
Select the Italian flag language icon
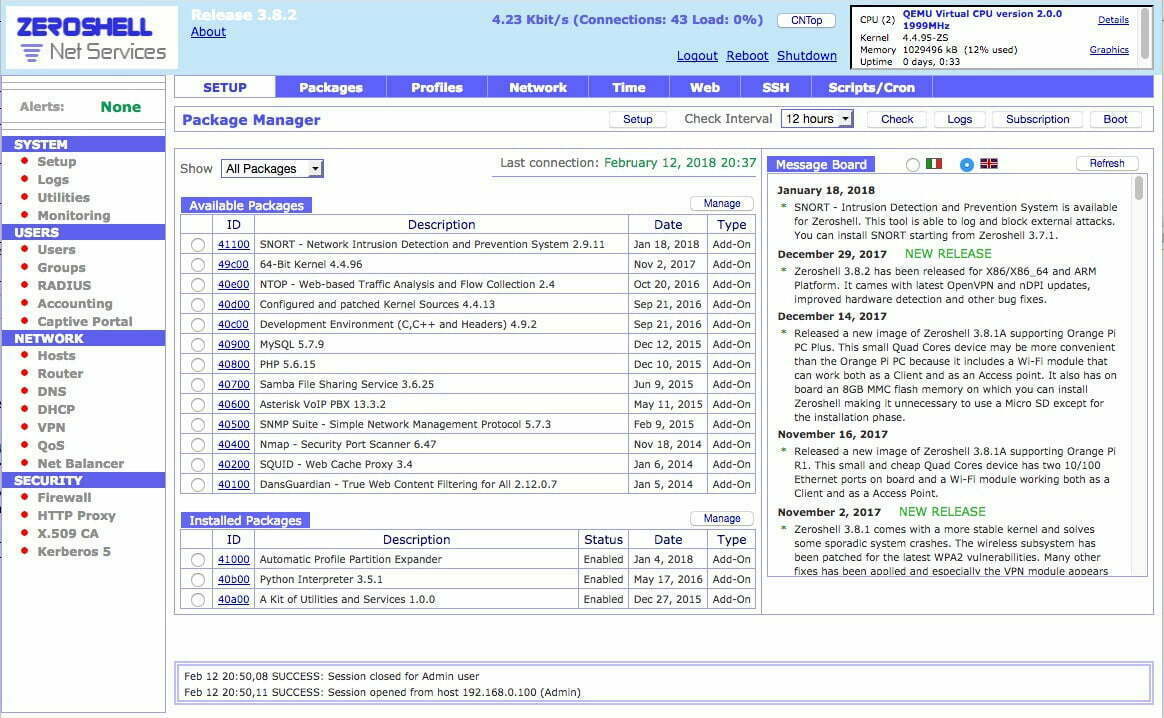pos(934,163)
